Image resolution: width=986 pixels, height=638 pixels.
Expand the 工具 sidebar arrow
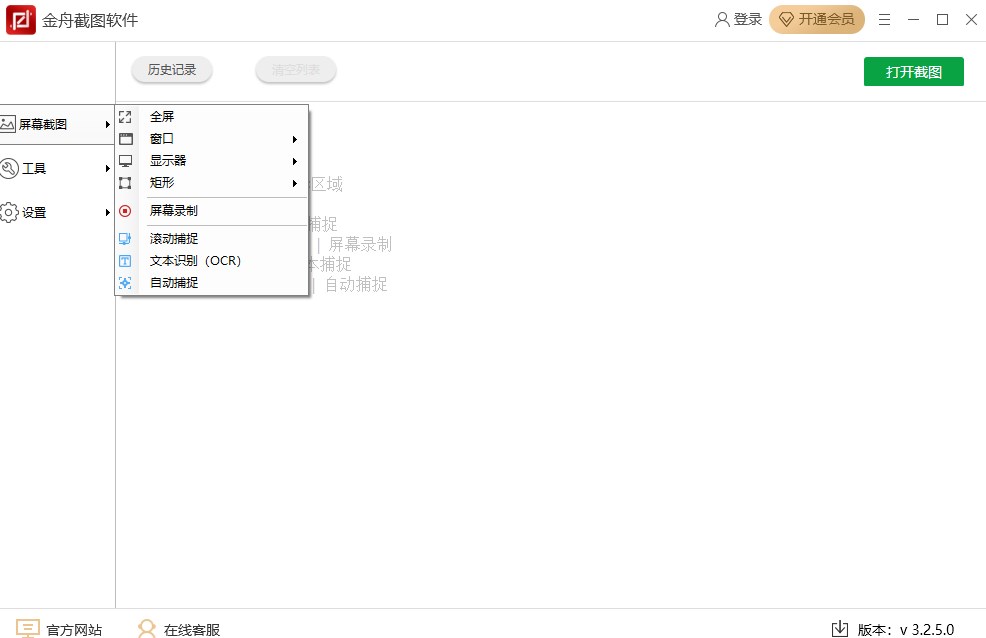tap(107, 169)
